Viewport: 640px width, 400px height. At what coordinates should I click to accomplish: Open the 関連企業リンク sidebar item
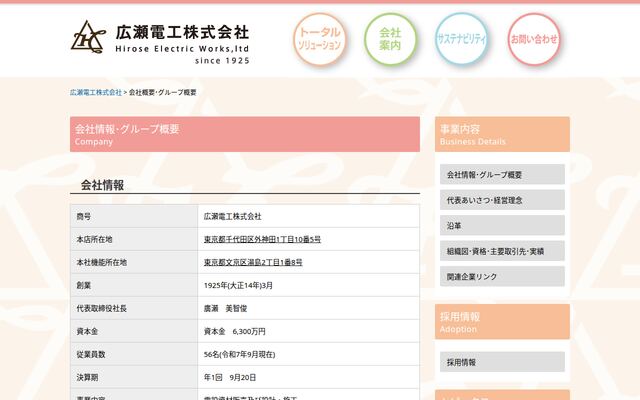502,276
